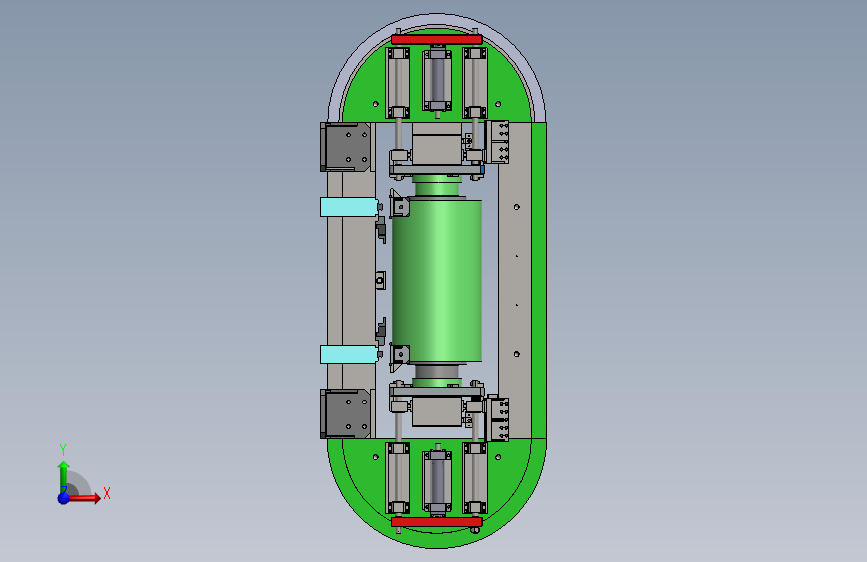Select the grey vertical plate on right side
Screen dimensions: 867x562
click(x=515, y=281)
